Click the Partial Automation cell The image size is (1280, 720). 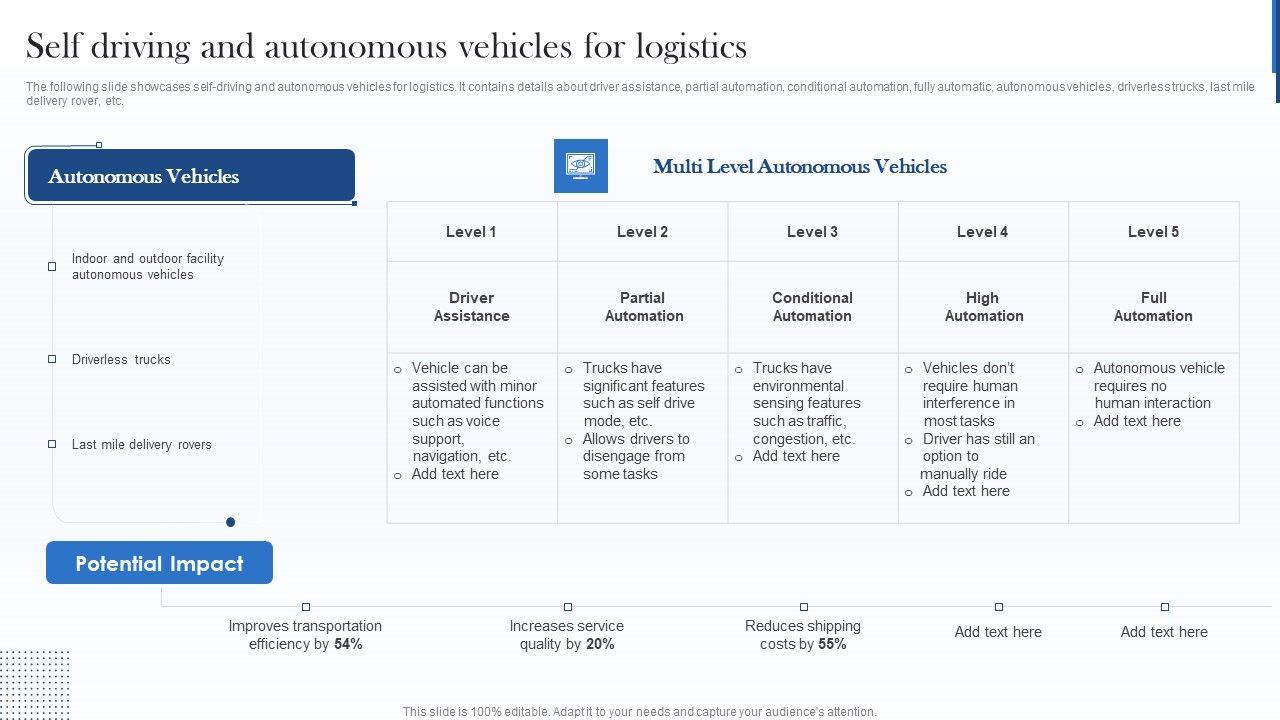click(x=643, y=307)
